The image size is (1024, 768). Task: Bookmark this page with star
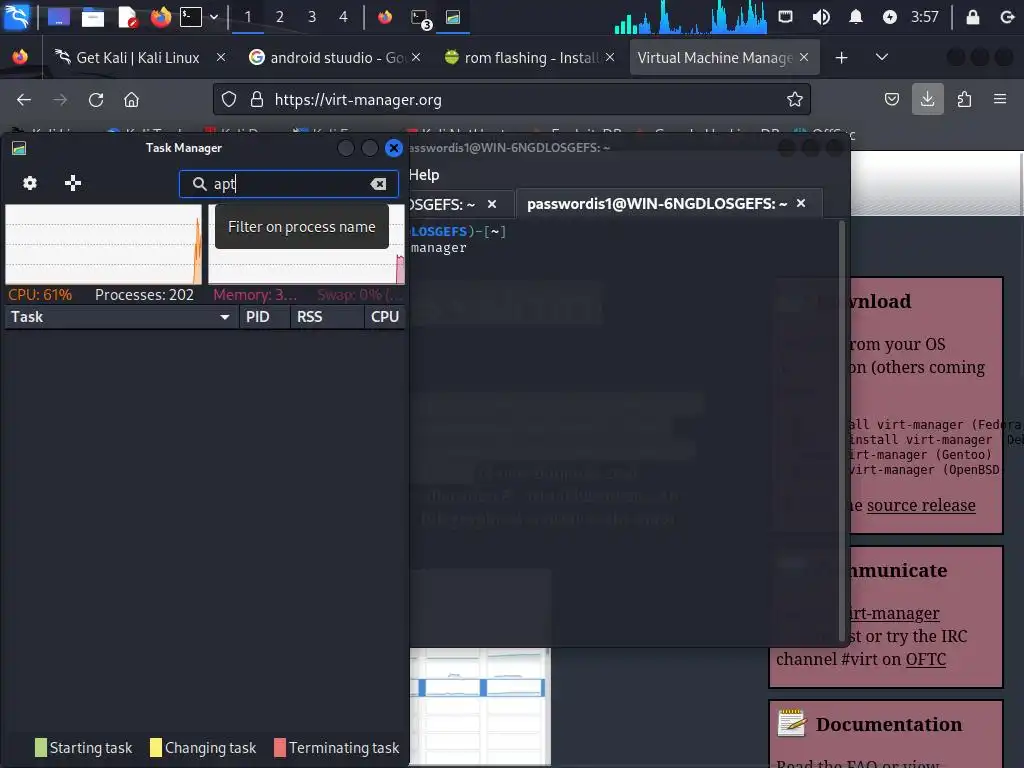794,99
